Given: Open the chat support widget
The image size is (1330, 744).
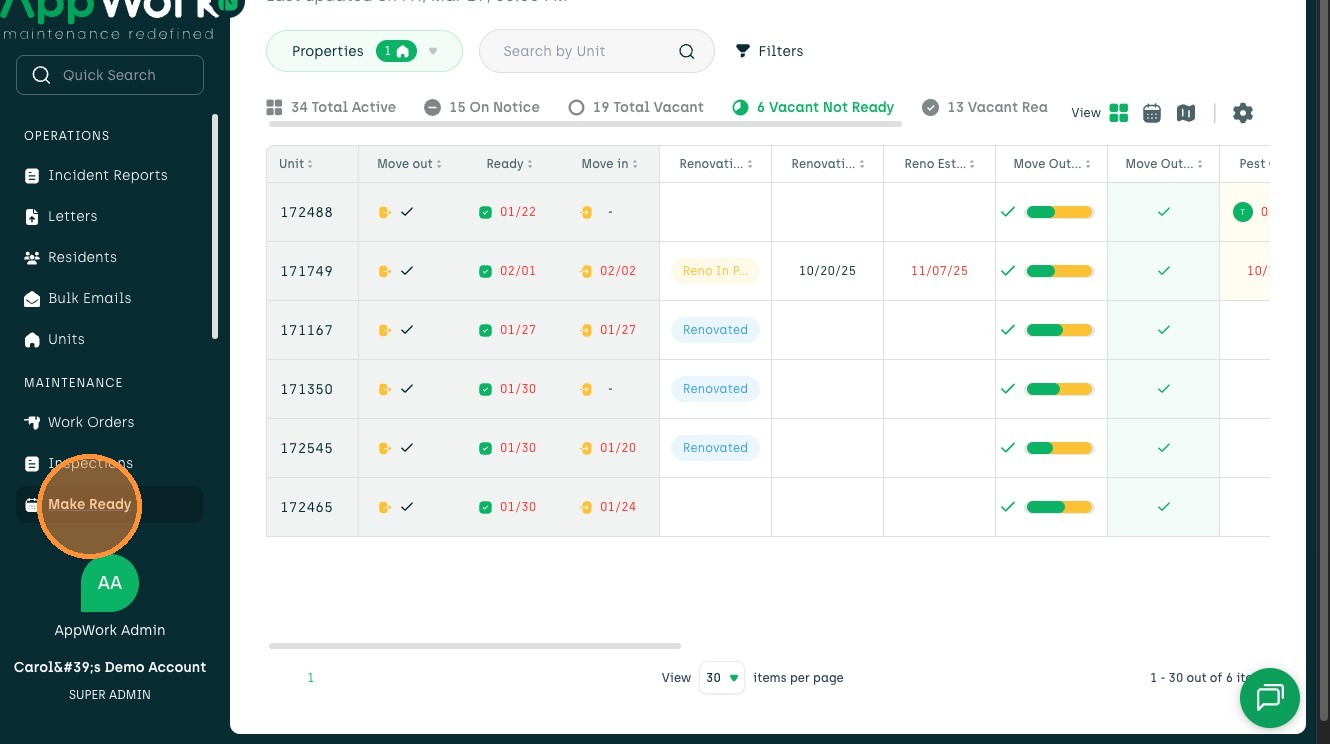Looking at the screenshot, I should pyautogui.click(x=1269, y=697).
